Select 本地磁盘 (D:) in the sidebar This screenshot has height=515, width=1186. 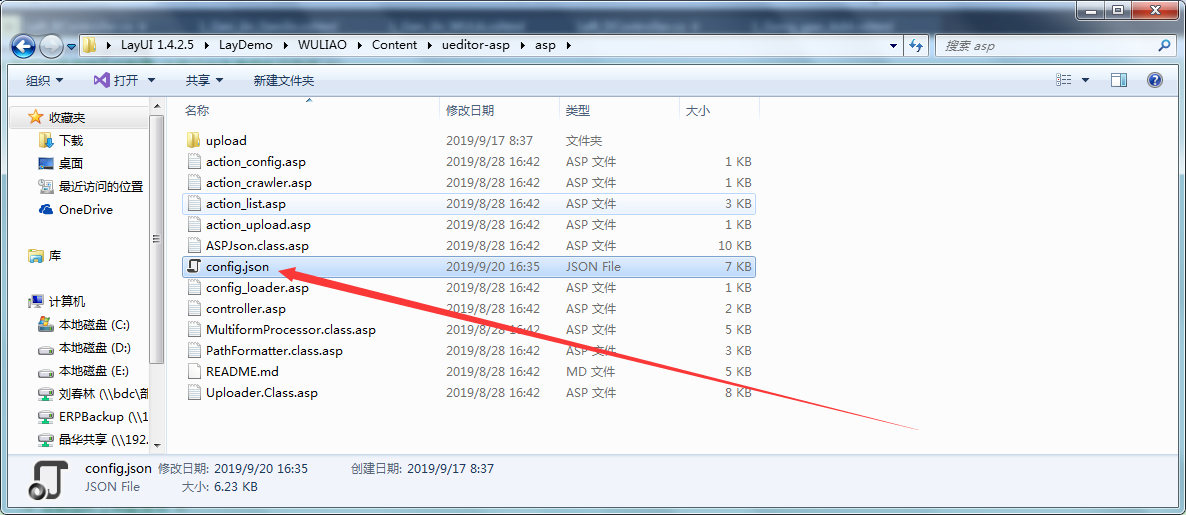pyautogui.click(x=94, y=348)
